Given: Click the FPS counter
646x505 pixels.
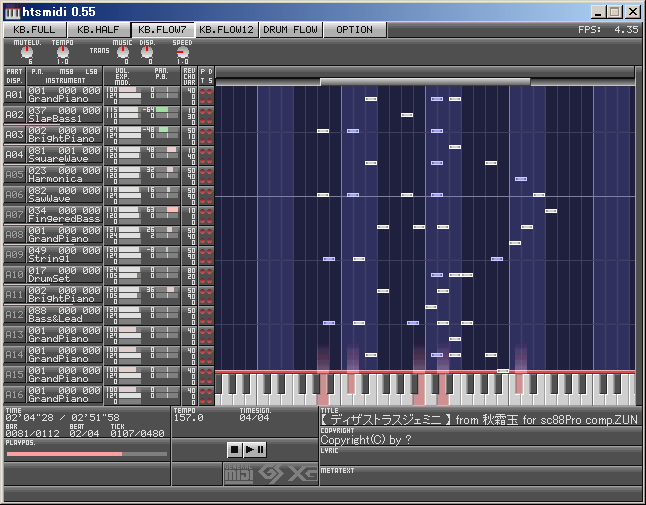Looking at the screenshot, I should click(x=608, y=30).
